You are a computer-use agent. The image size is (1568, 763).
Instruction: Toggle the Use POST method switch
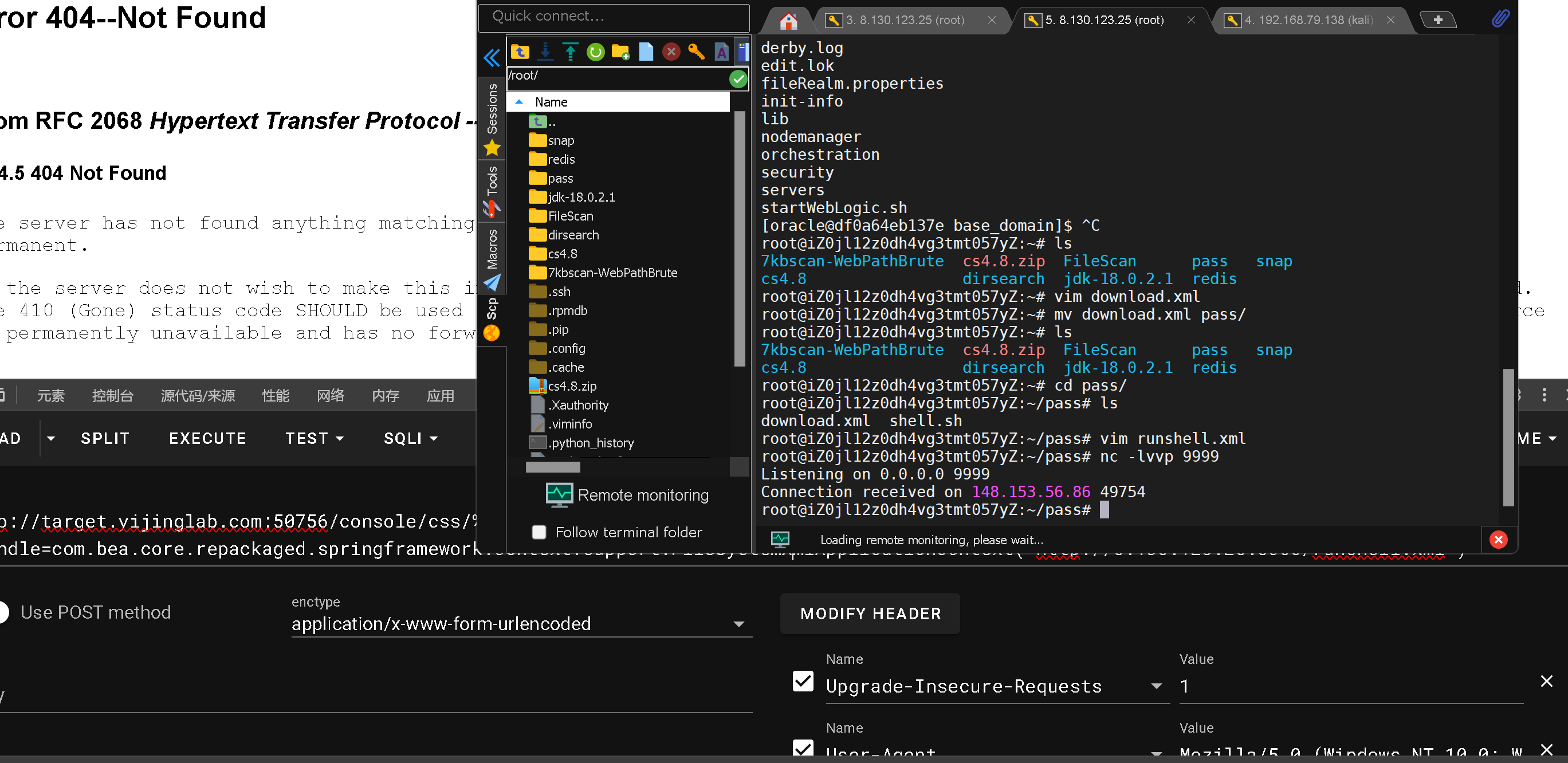pos(3,612)
